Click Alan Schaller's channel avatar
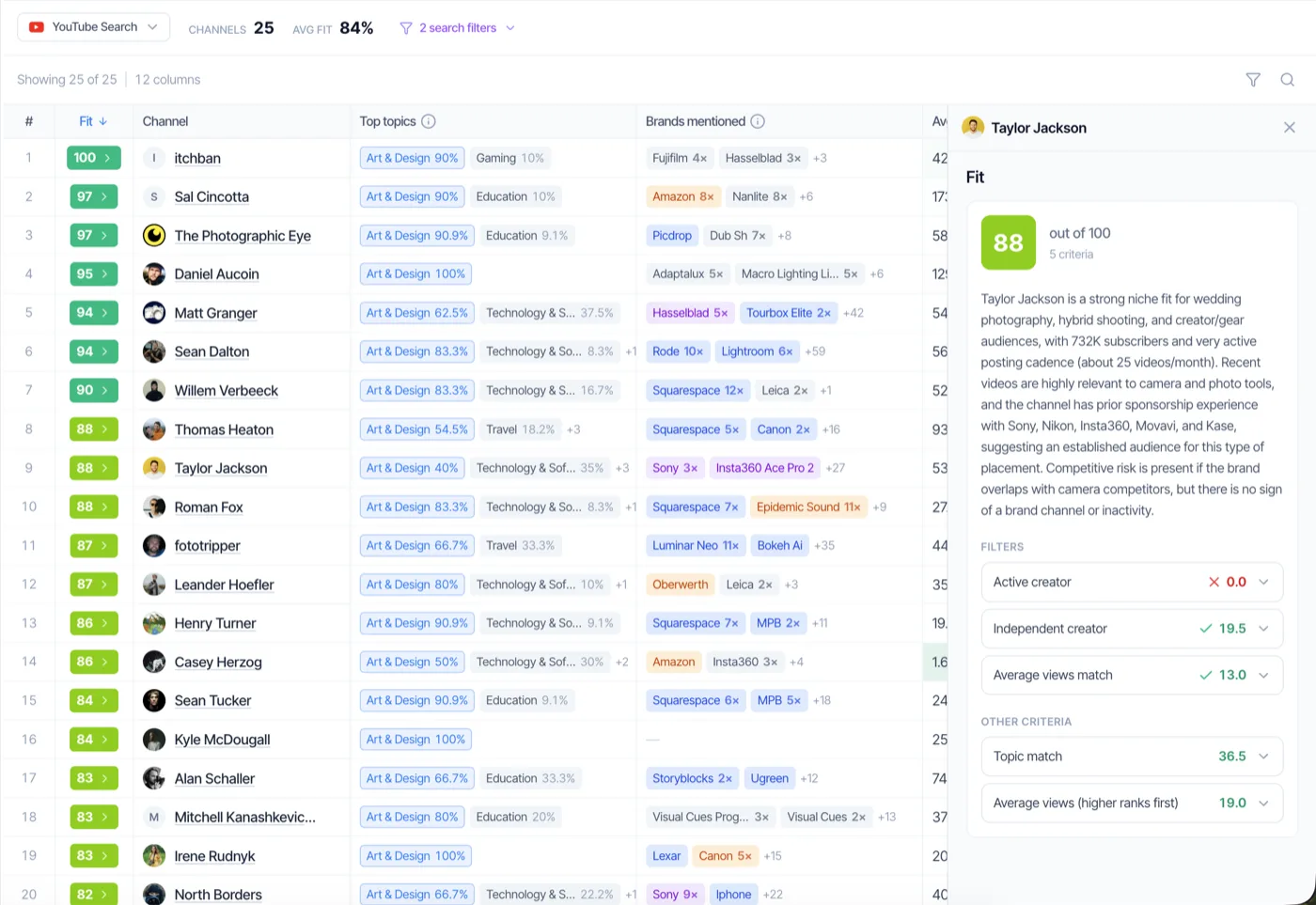 click(x=154, y=778)
